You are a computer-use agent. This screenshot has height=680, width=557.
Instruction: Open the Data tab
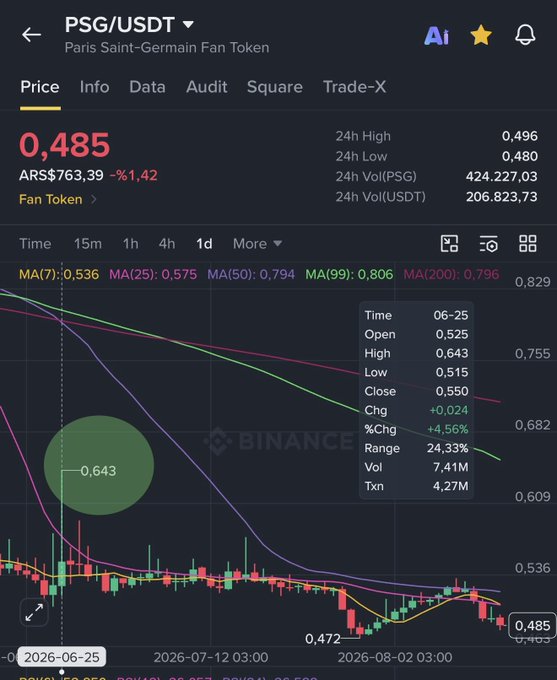click(147, 87)
